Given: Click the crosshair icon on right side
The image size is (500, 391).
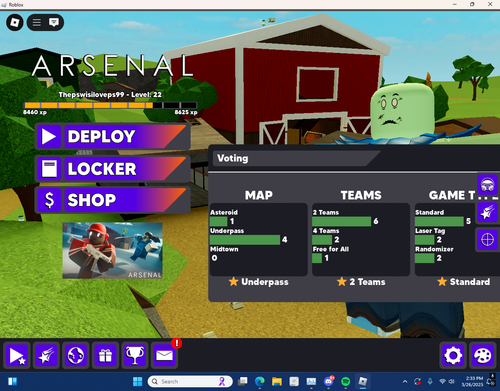Looking at the screenshot, I should (487, 239).
